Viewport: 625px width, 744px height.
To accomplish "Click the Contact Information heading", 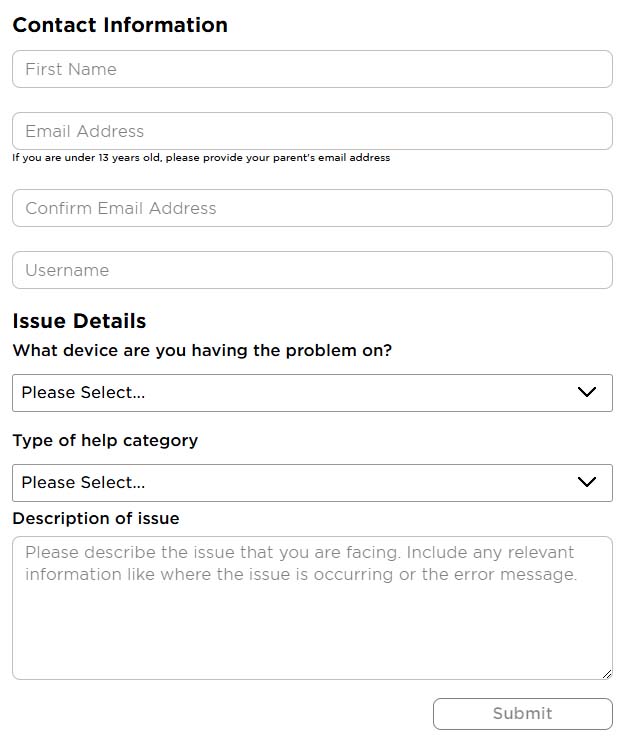I will pos(120,25).
